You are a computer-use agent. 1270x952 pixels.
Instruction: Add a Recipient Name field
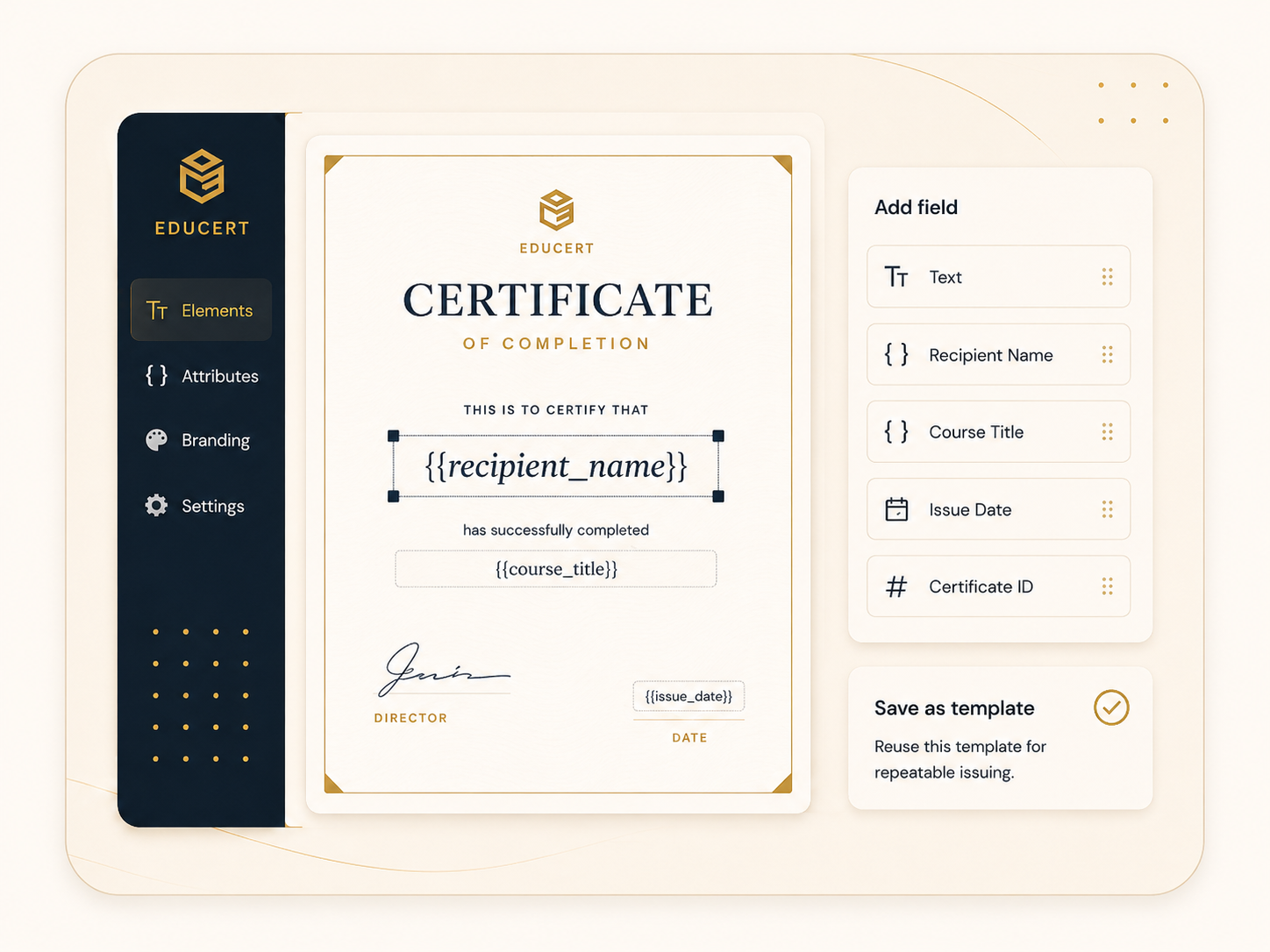click(998, 354)
